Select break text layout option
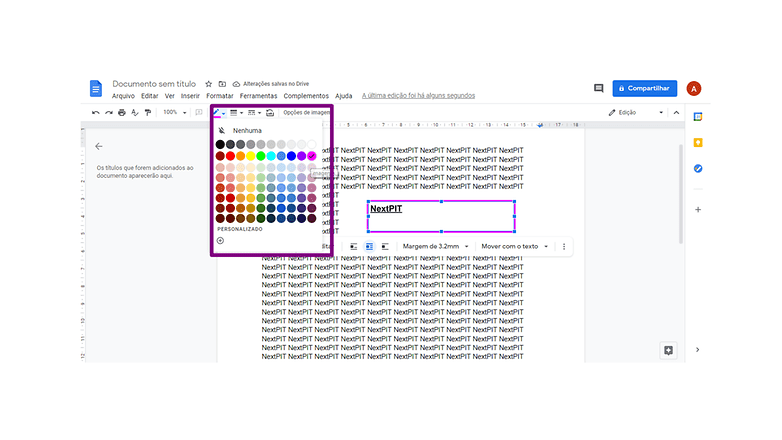Screen dimensions: 782x440 point(385,246)
